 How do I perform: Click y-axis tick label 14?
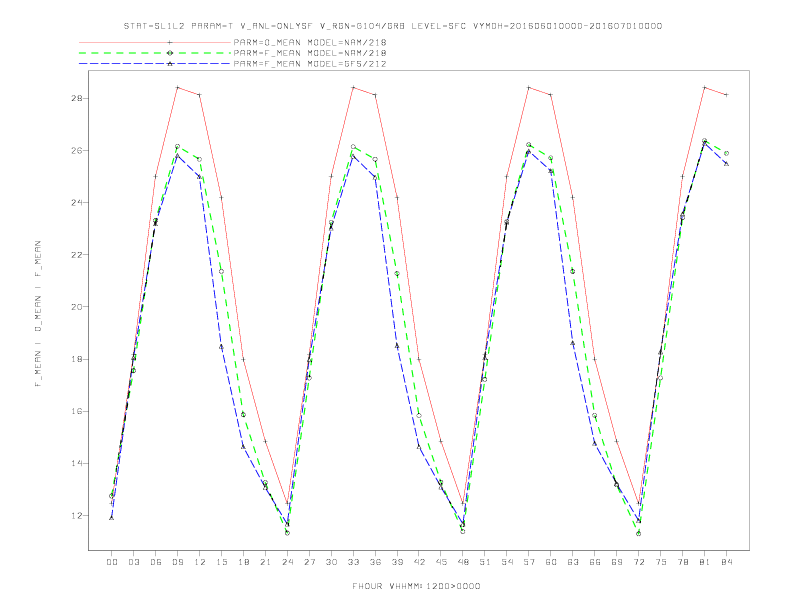pyautogui.click(x=77, y=464)
